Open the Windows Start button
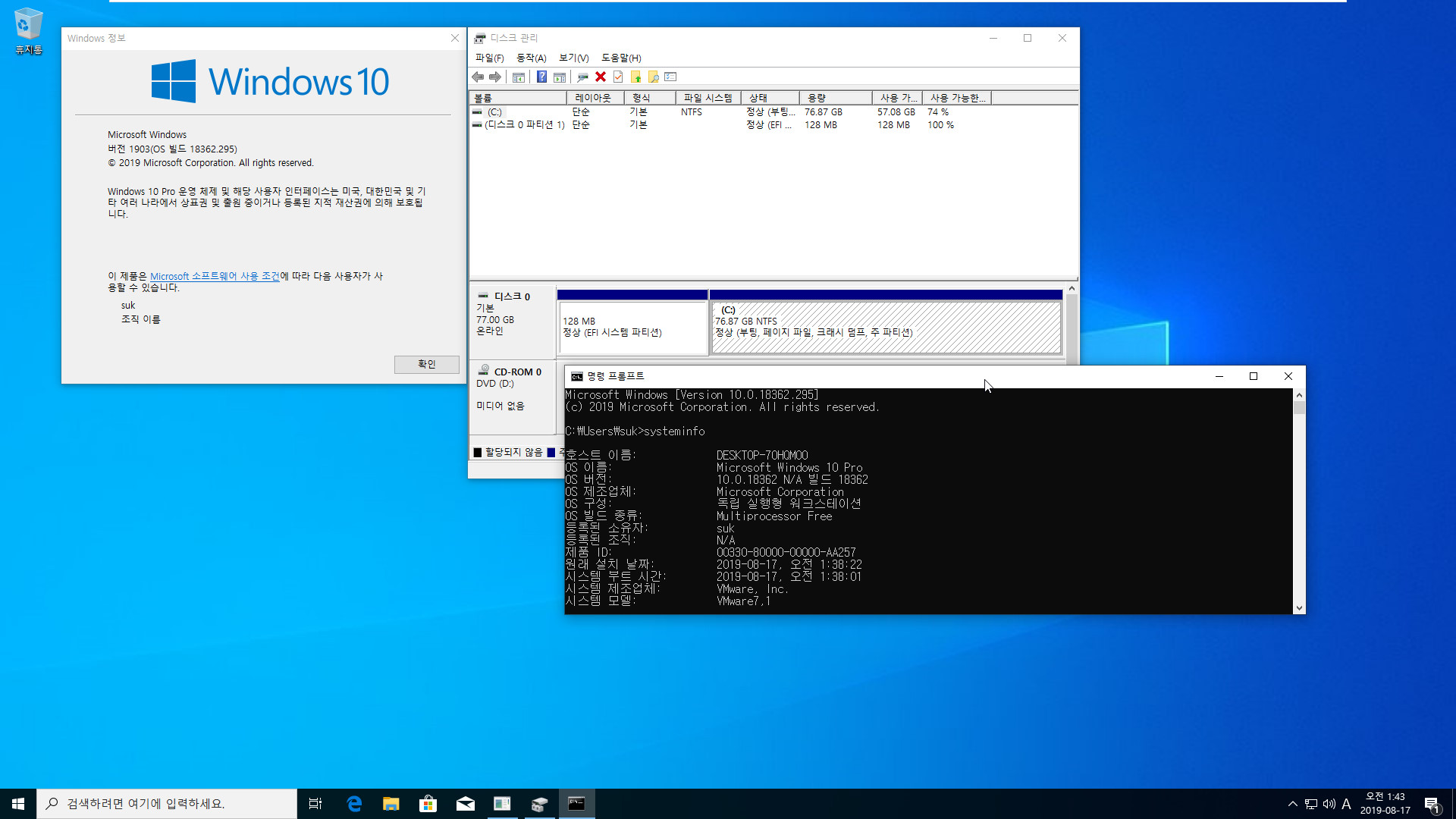This screenshot has height=819, width=1456. (18, 804)
